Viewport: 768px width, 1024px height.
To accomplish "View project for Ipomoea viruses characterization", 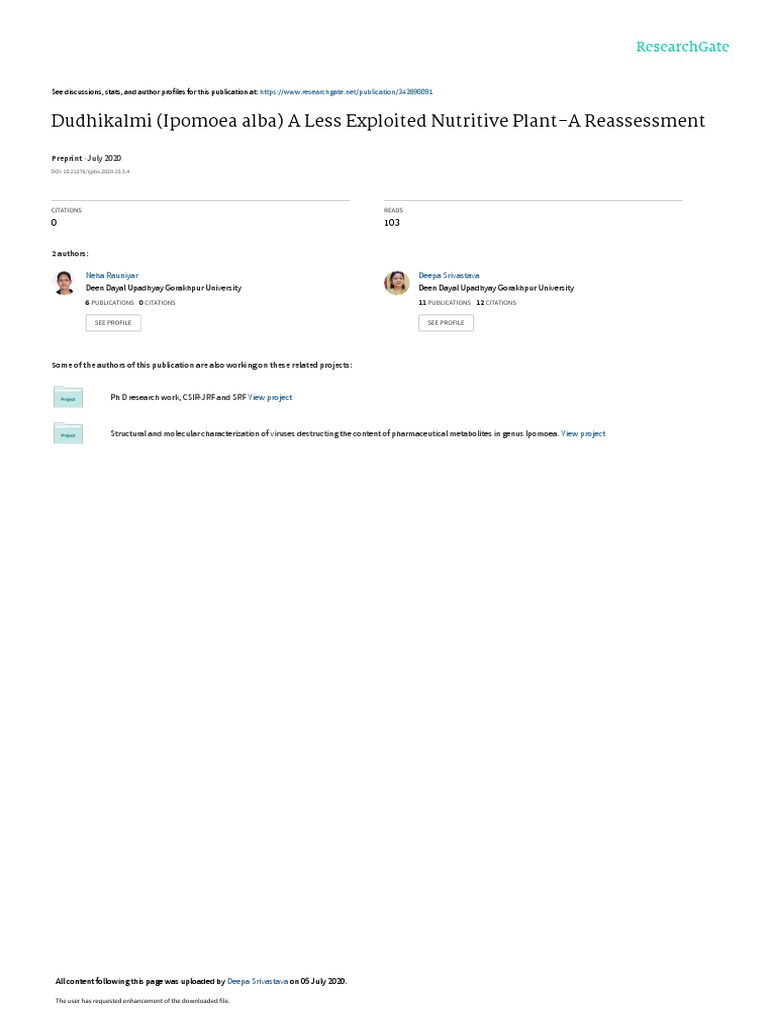I will (583, 434).
